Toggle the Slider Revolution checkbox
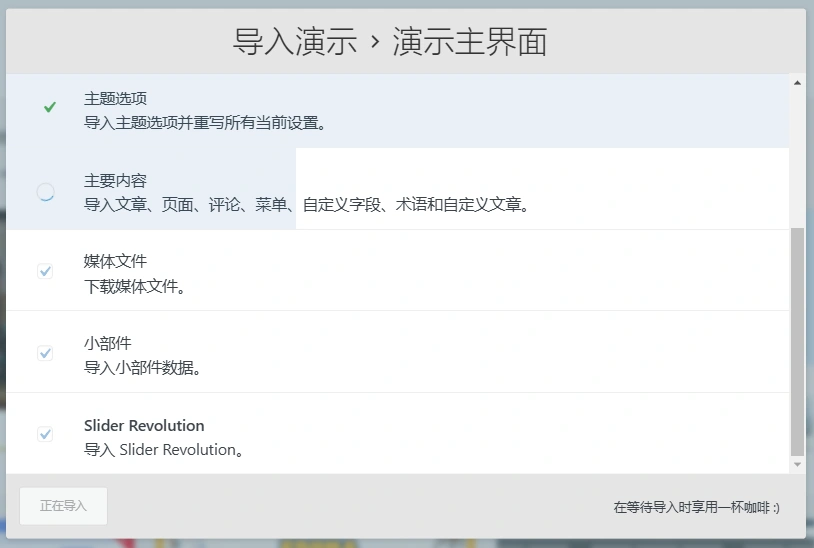 (x=45, y=434)
